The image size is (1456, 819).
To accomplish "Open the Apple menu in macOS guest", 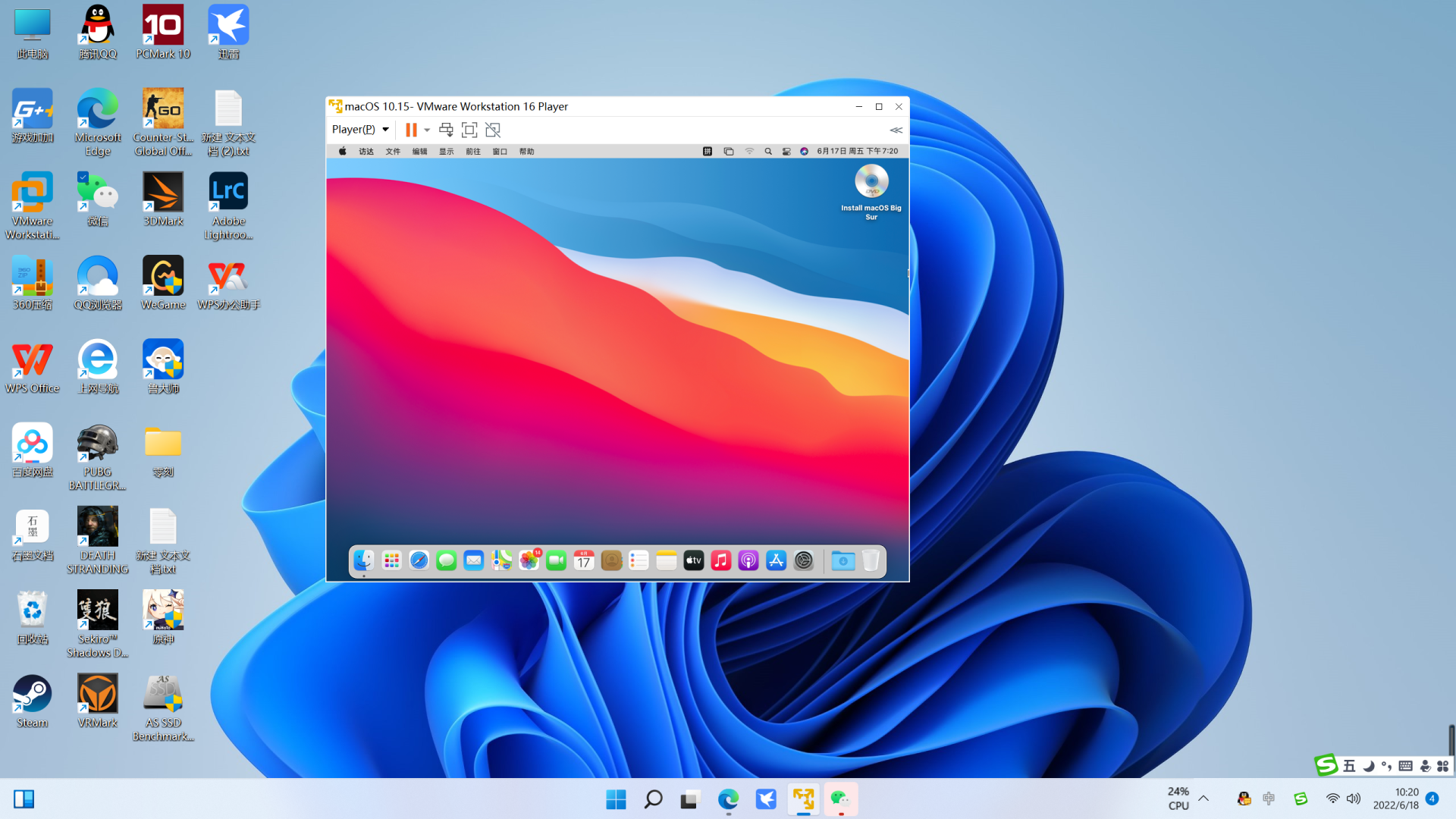I will [x=343, y=152].
